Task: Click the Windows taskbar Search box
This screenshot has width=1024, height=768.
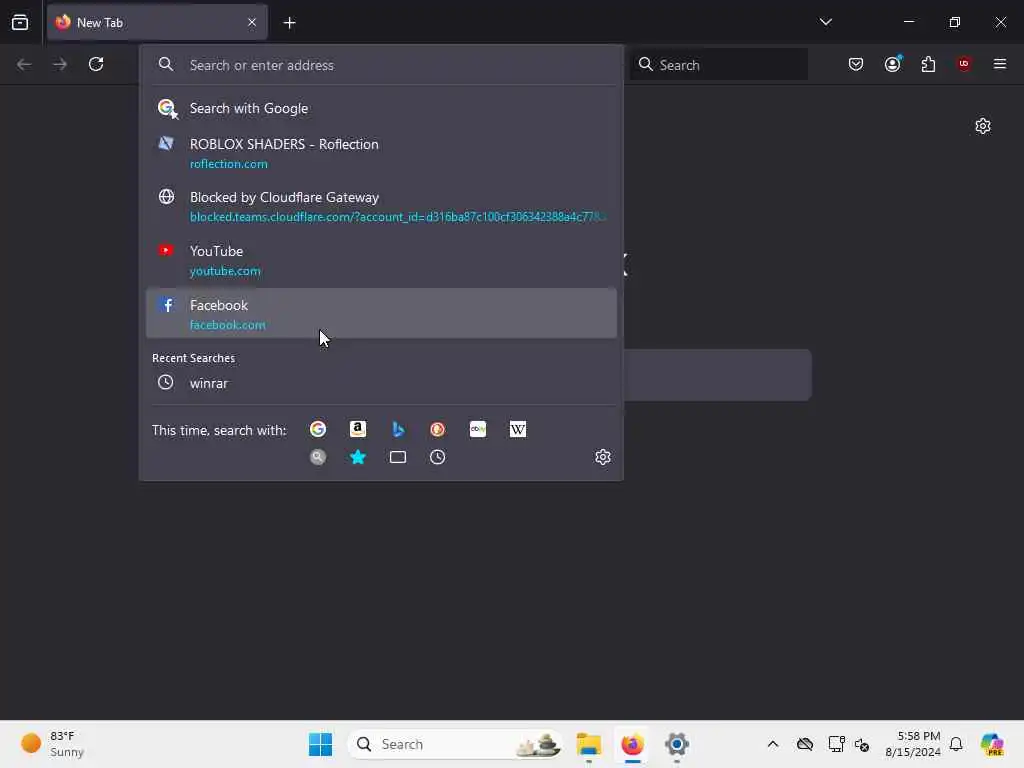Action: tap(455, 744)
